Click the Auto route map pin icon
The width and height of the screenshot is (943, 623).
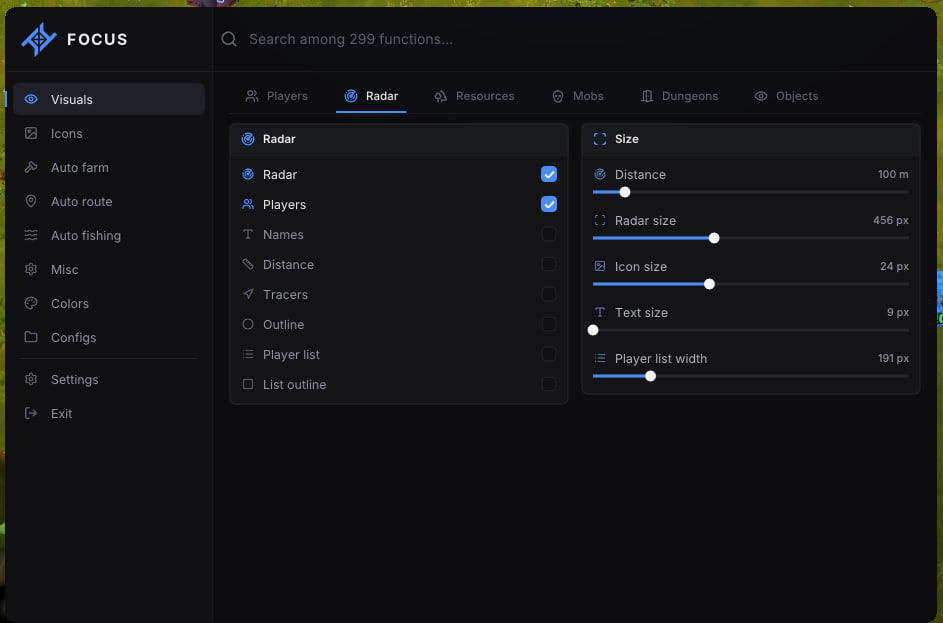pos(31,201)
